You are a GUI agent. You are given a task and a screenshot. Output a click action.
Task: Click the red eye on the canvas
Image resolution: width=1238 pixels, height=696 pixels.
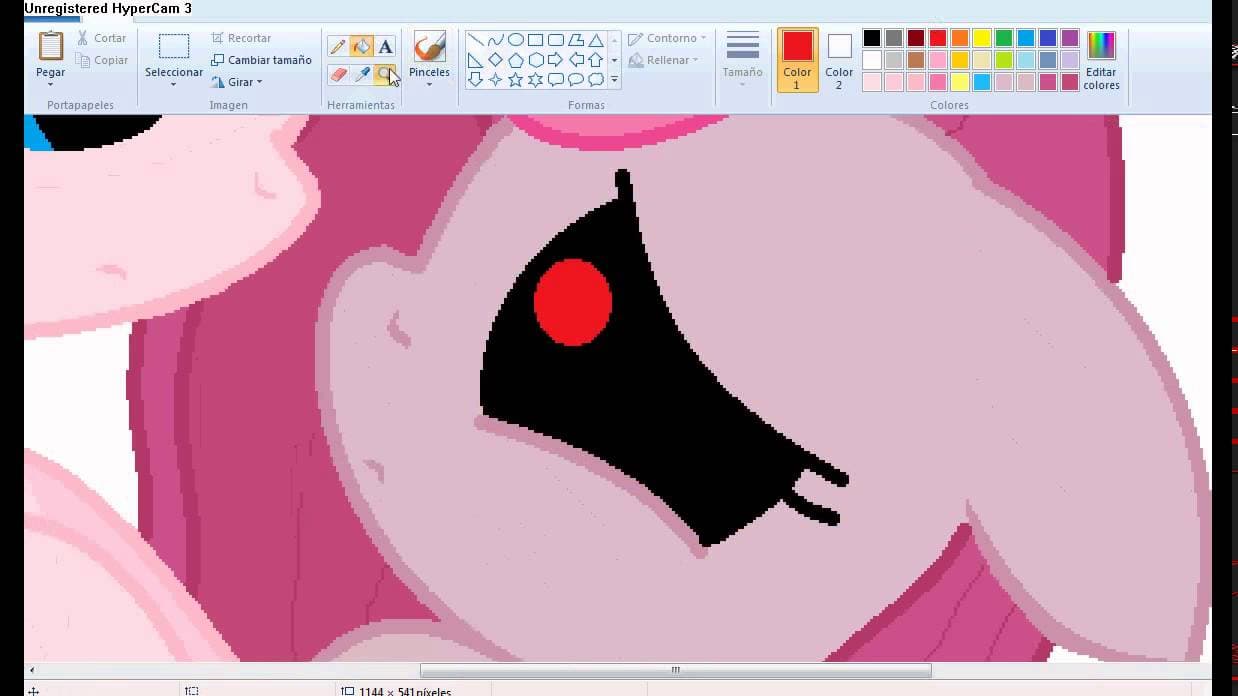572,302
